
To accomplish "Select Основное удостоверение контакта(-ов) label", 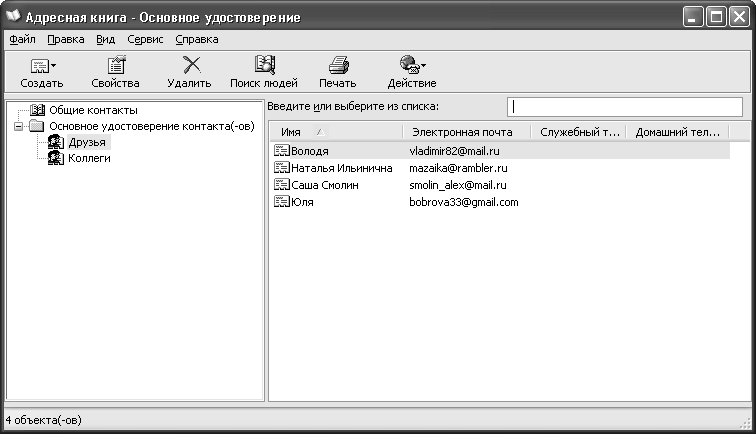I will pyautogui.click(x=152, y=126).
